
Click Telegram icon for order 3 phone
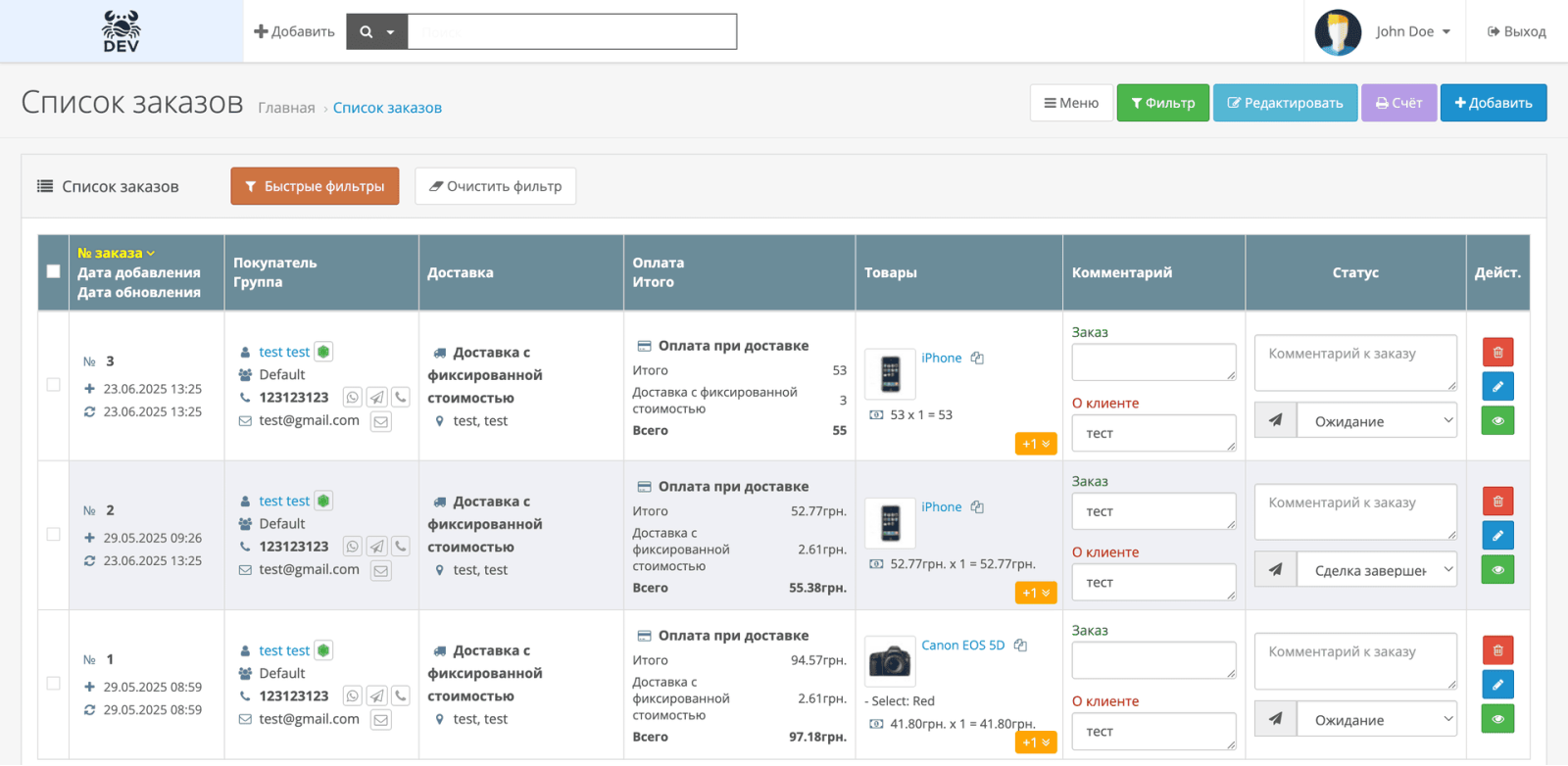377,398
